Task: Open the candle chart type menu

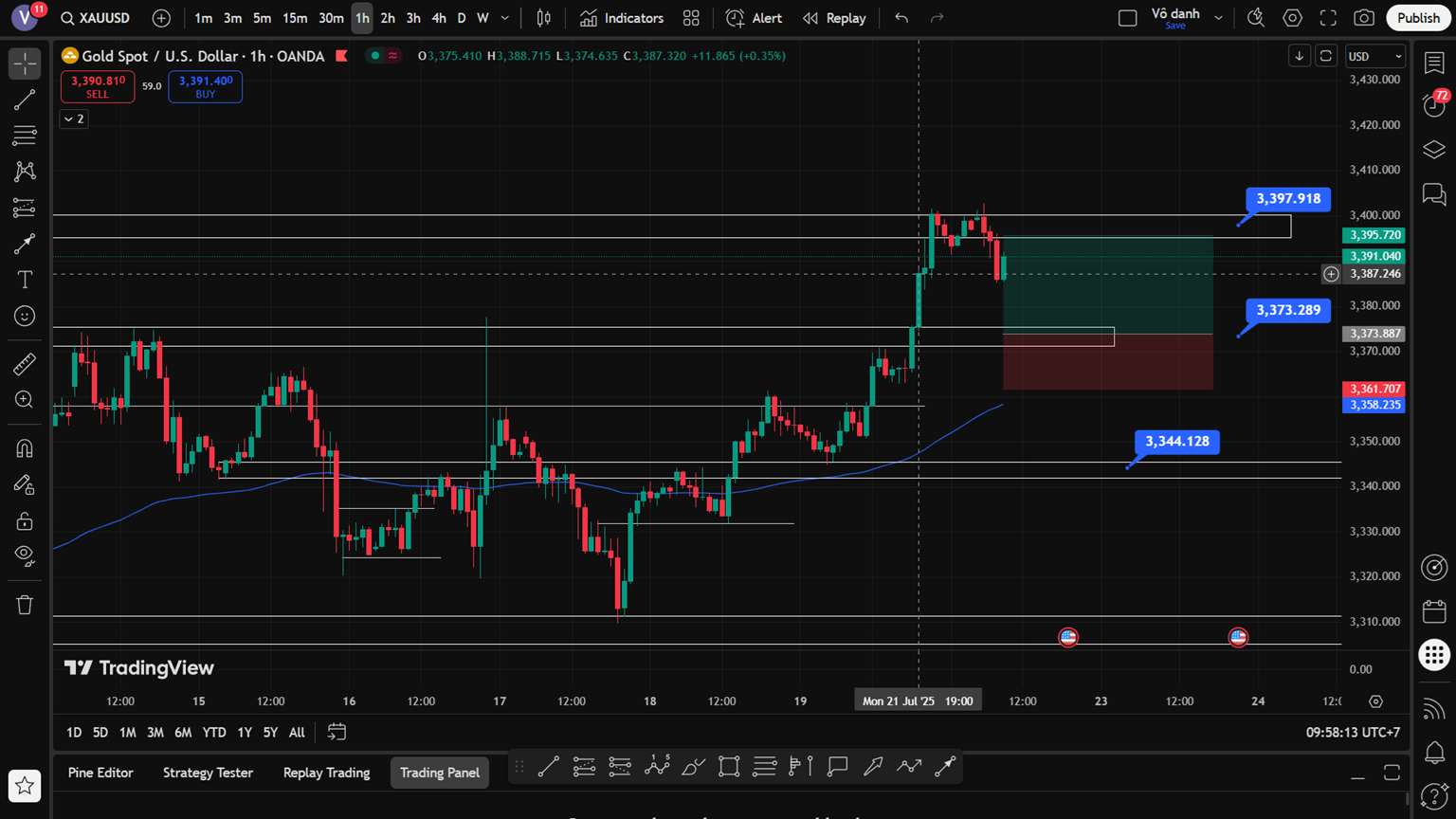Action: point(544,18)
